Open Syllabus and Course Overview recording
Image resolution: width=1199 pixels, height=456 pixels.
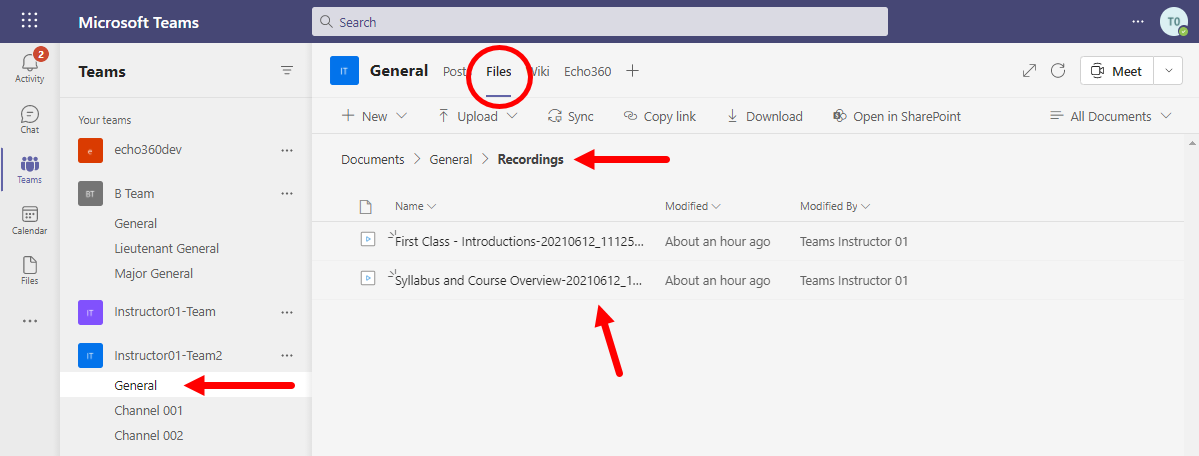(x=518, y=281)
